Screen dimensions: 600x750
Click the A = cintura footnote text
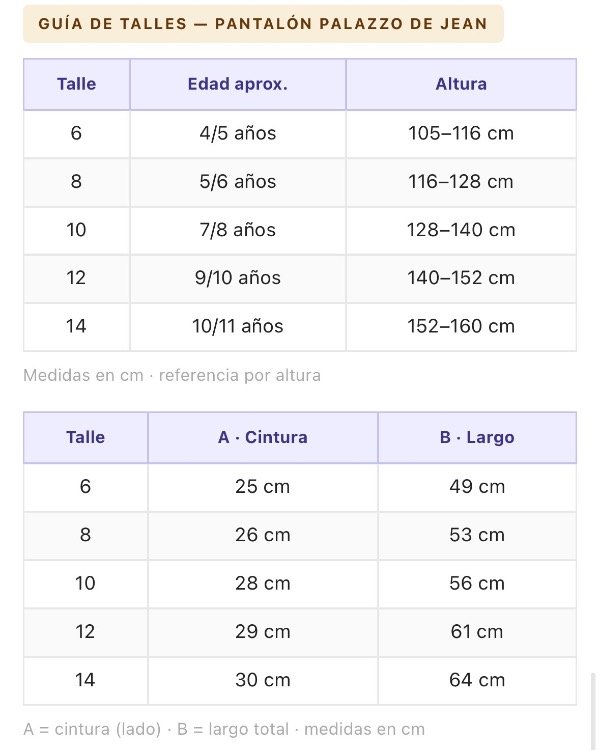pyautogui.click(x=224, y=729)
